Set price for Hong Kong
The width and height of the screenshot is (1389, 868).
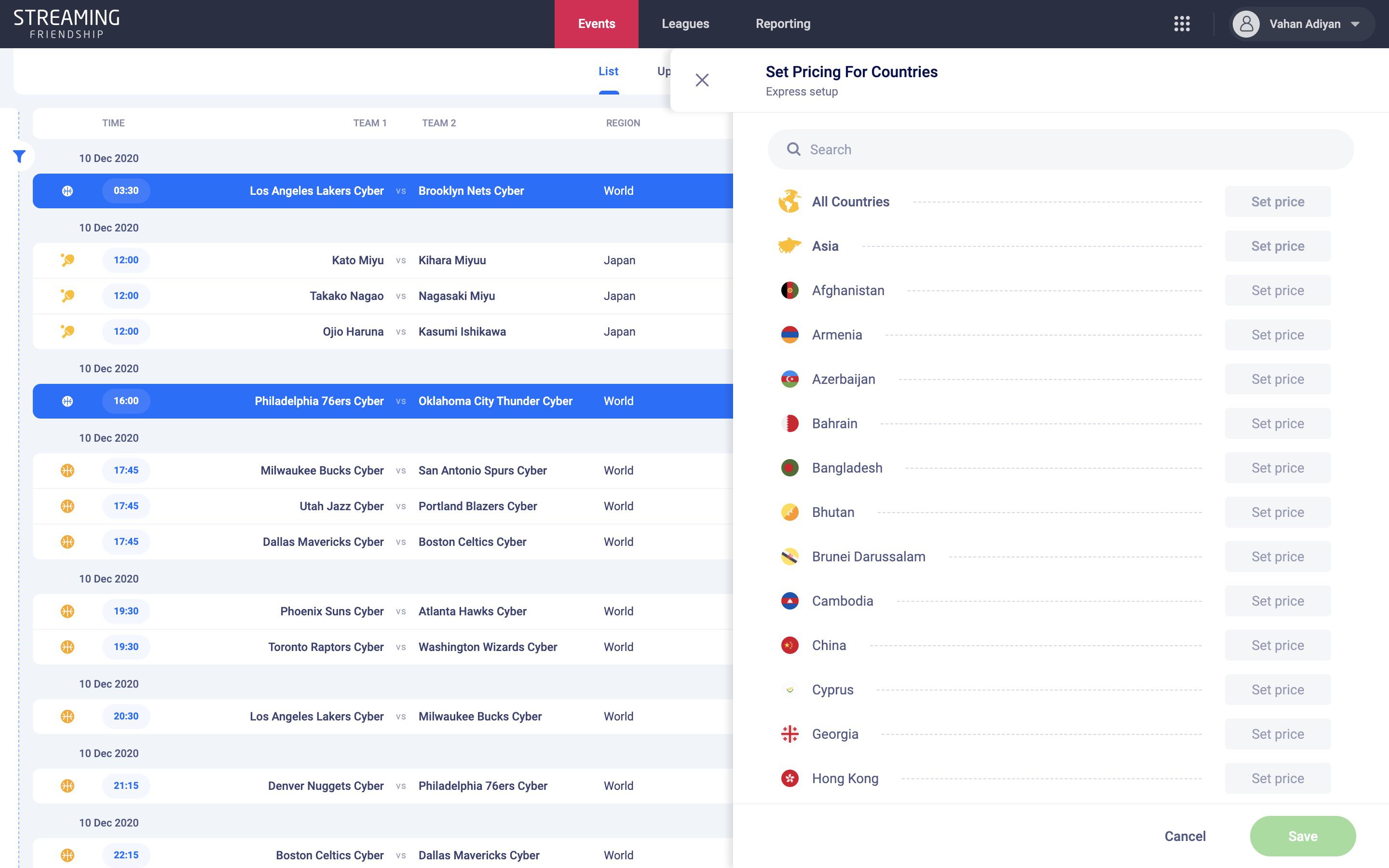pyautogui.click(x=1278, y=778)
